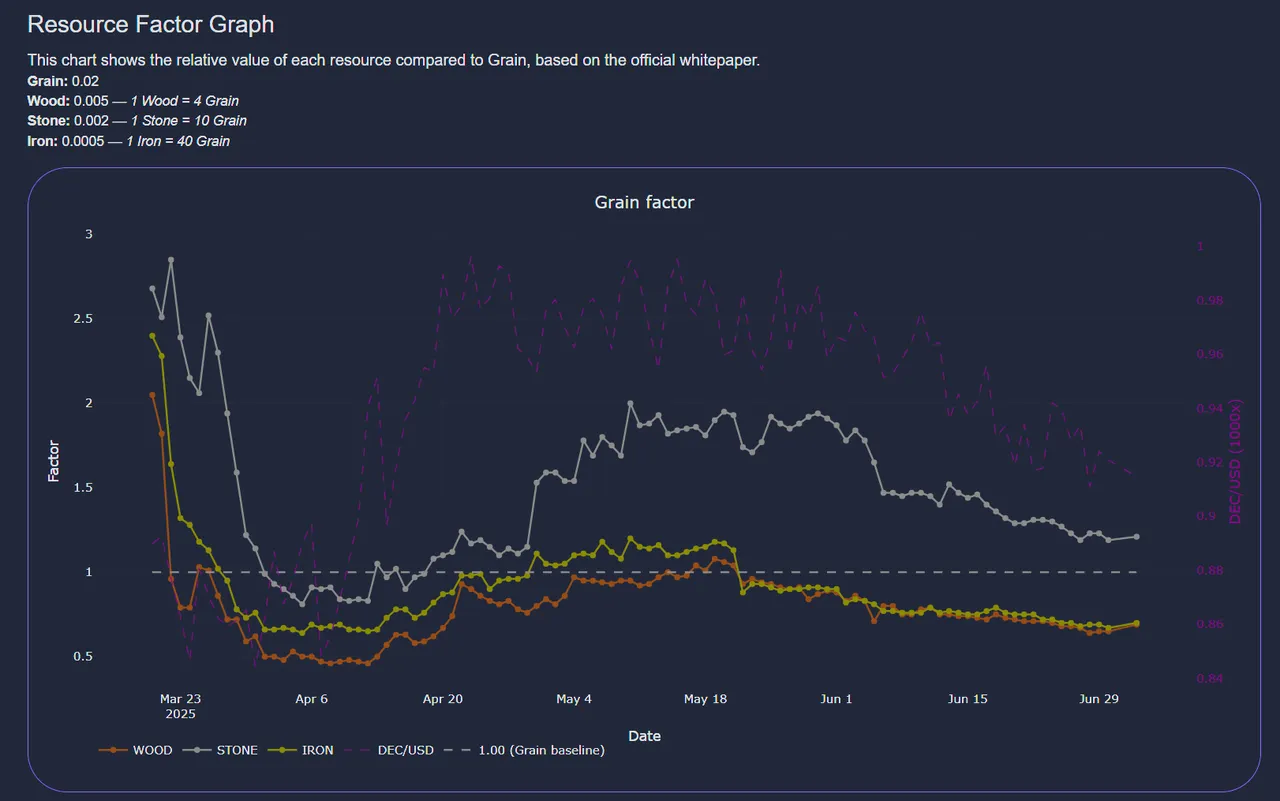The width and height of the screenshot is (1280, 801).
Task: Toggle WOOD series in the legend
Action: coord(135,750)
